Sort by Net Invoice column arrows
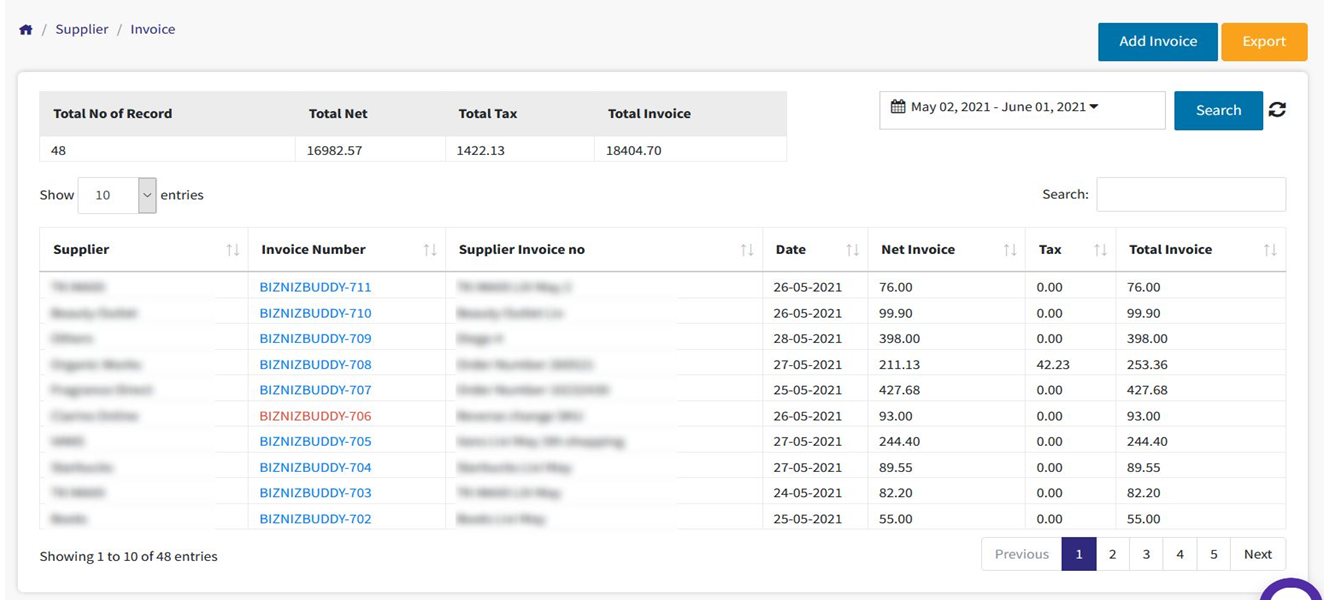The image size is (1337, 609). click(1010, 250)
